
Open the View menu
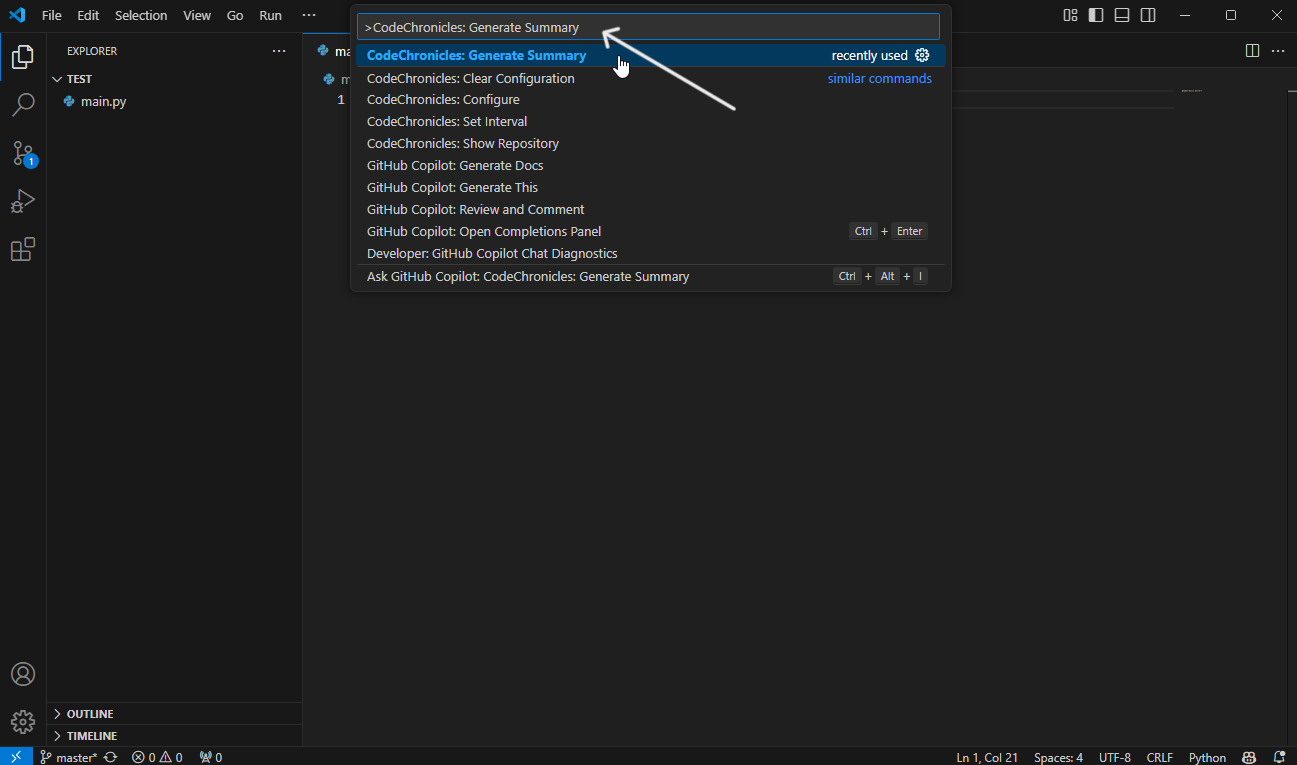197,15
